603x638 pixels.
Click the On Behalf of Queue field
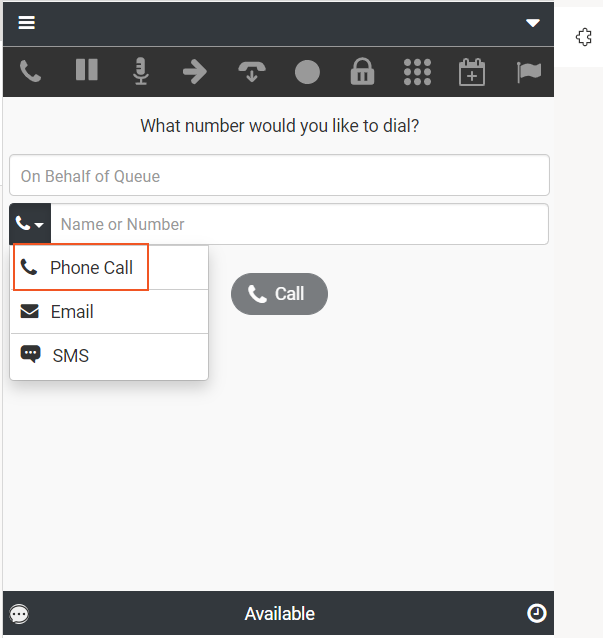(x=279, y=176)
